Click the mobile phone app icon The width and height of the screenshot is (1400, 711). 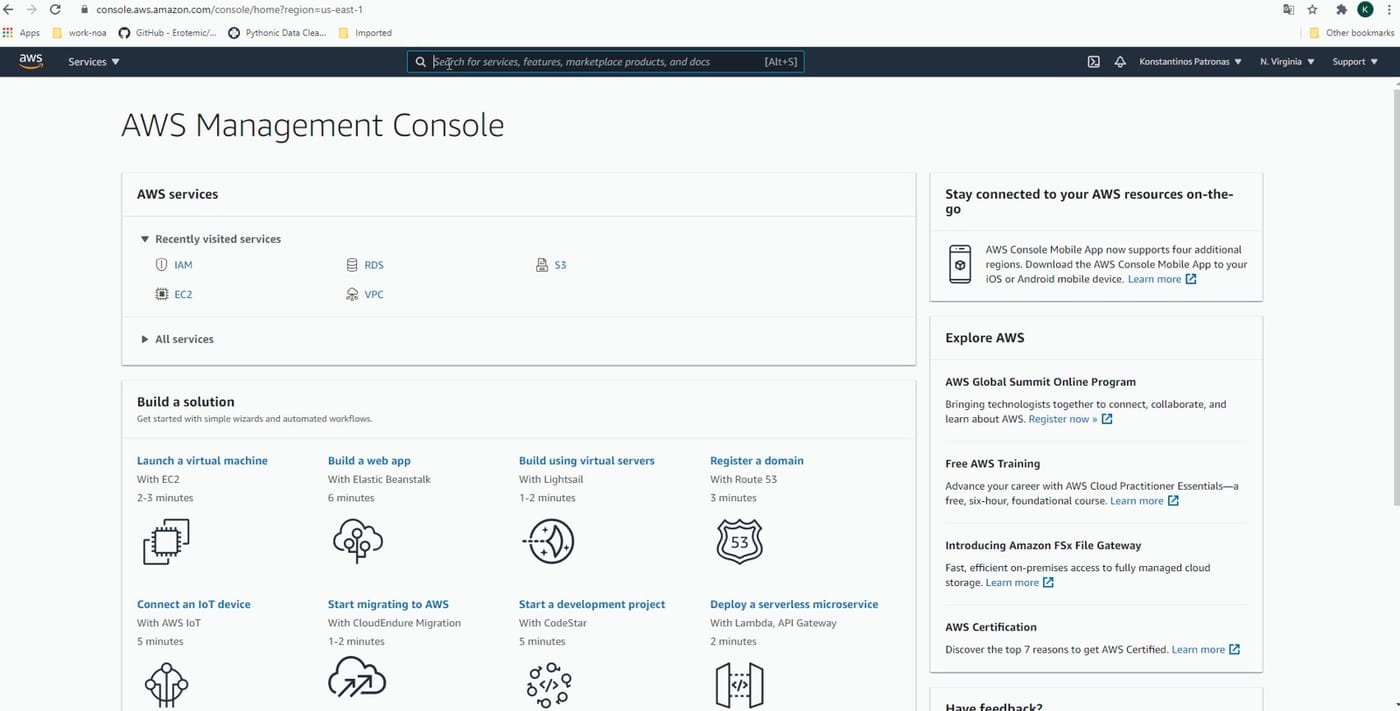(960, 264)
